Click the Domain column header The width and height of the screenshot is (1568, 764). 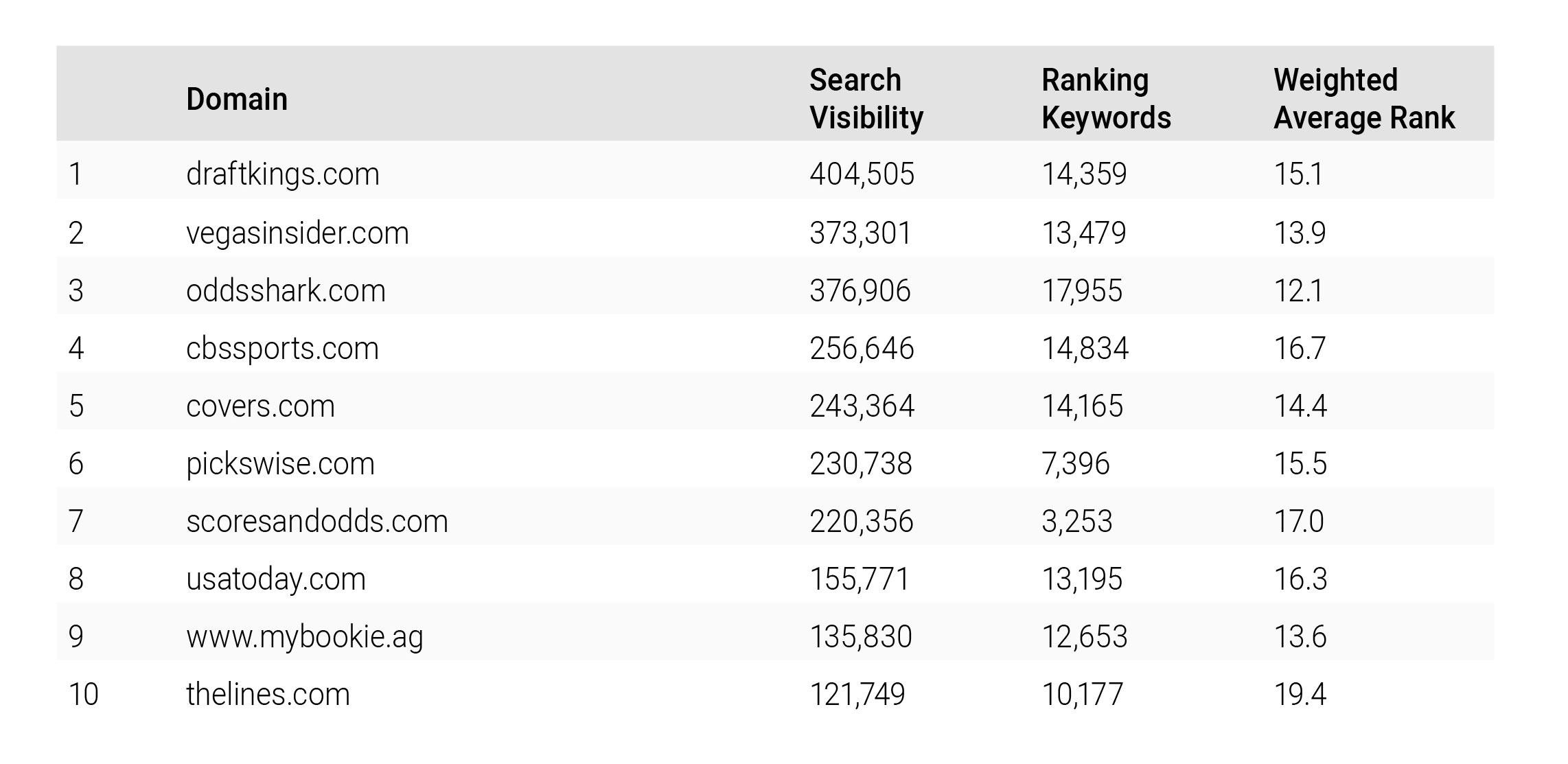(x=237, y=100)
